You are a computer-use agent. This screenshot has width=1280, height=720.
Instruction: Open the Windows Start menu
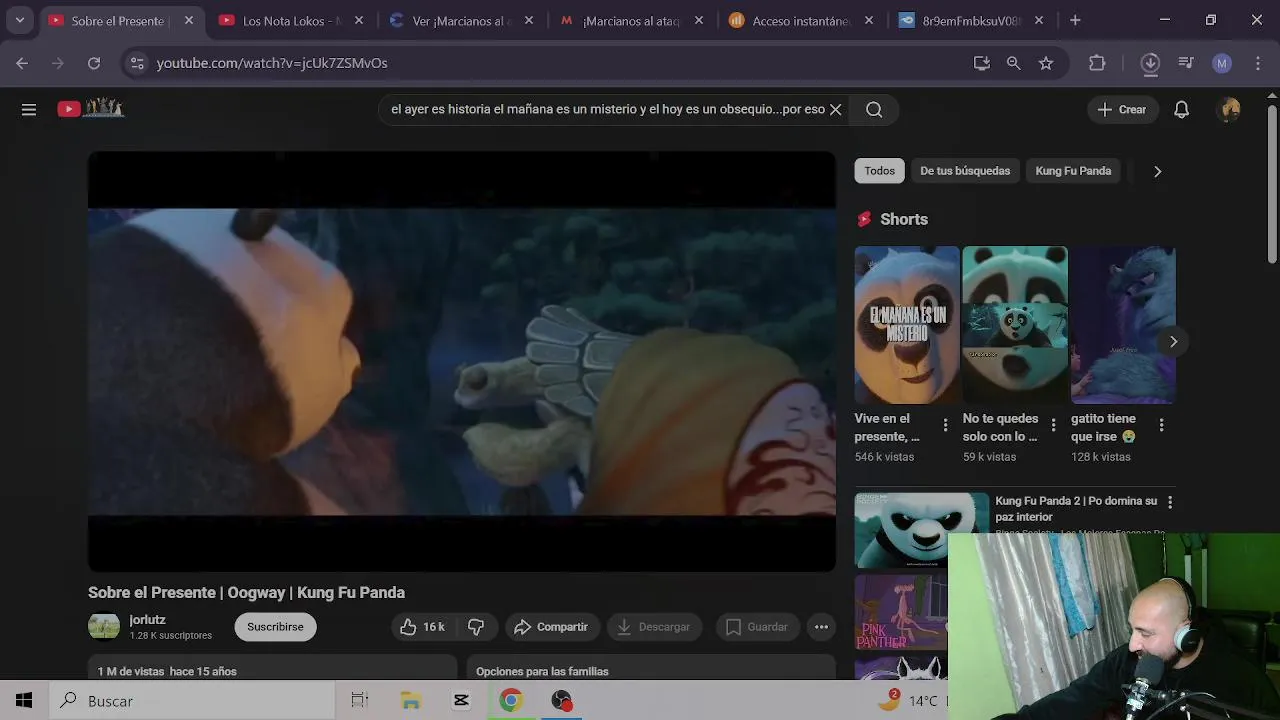coord(24,701)
